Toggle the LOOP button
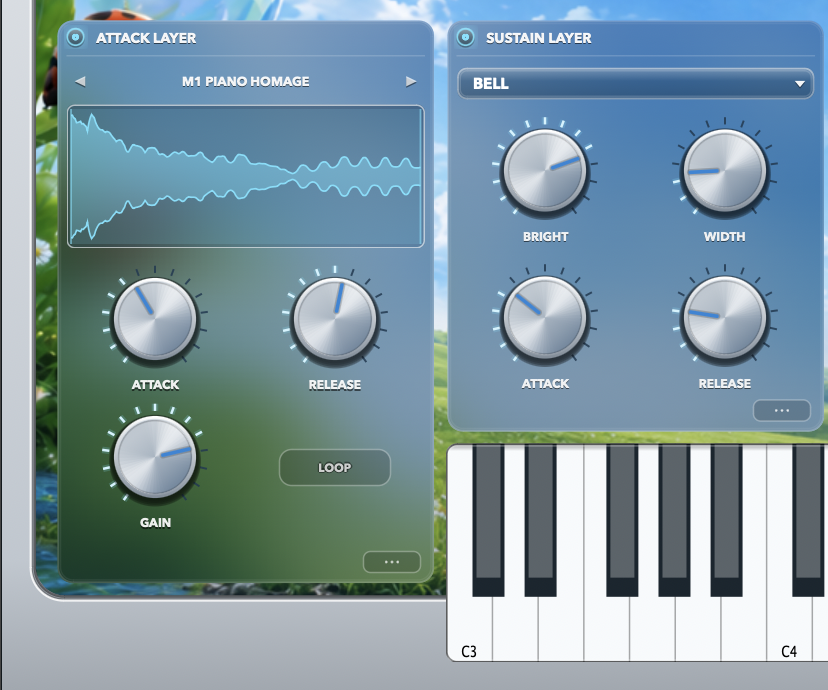The image size is (828, 690). [x=335, y=467]
